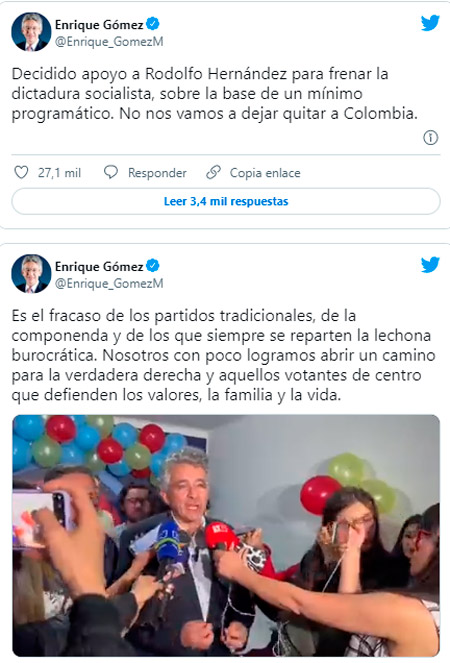Open Enrique Gómez avatar on second tweet
The image size is (450, 663).
click(x=31, y=274)
